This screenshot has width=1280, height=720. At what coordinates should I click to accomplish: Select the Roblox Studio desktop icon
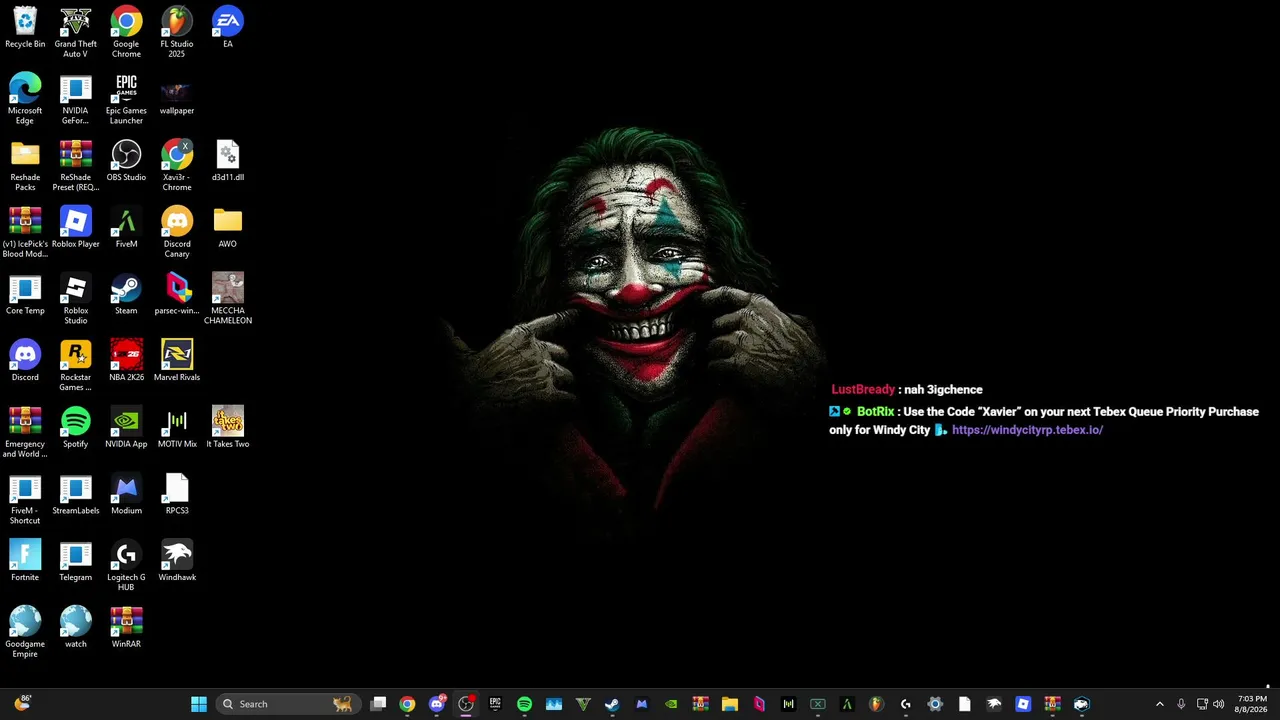[x=75, y=300]
